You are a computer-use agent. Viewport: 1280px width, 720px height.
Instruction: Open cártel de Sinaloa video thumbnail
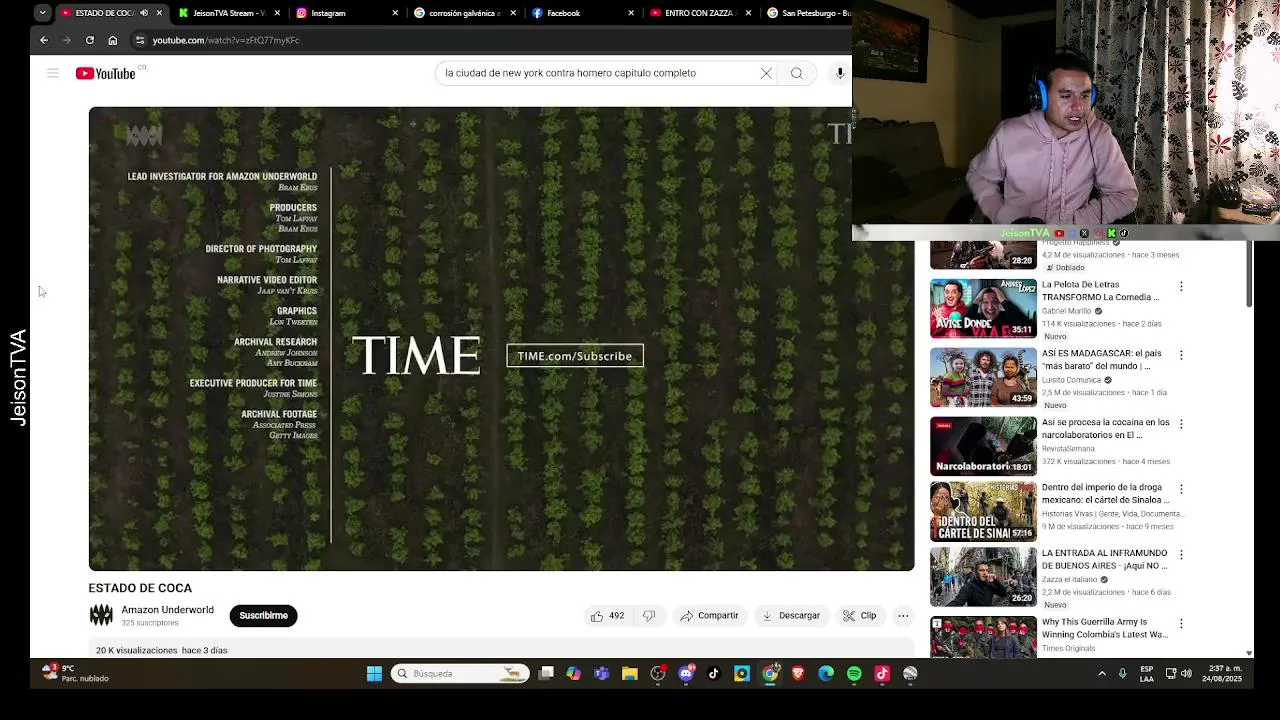pos(983,512)
